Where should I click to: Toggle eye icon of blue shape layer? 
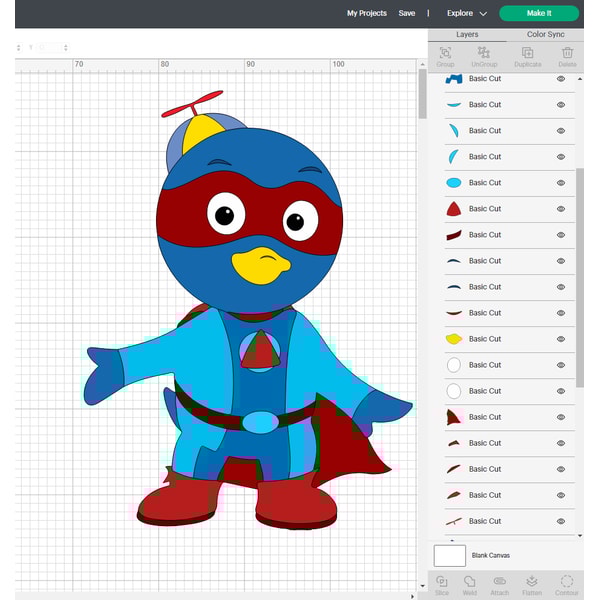click(561, 79)
